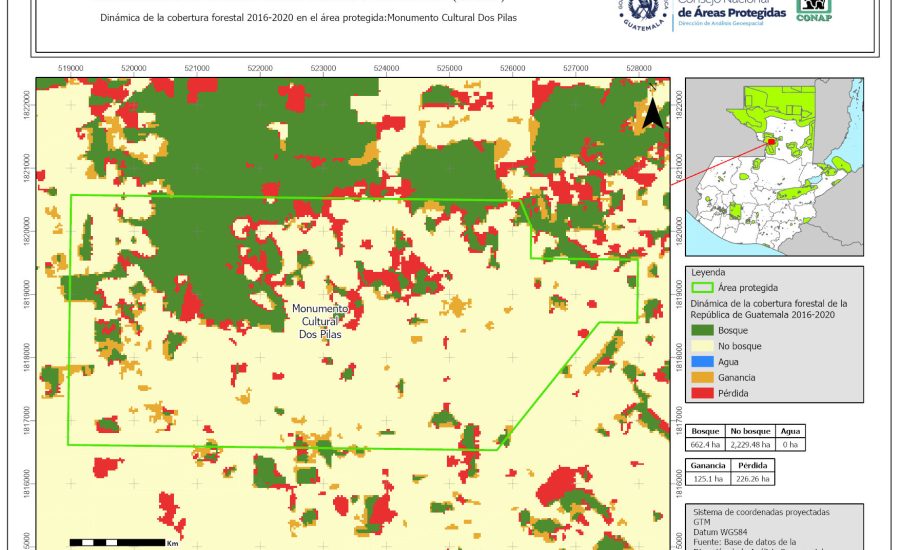Image resolution: width=900 pixels, height=550 pixels.
Task: Click the Bosque dark green legend swatch
Action: (x=702, y=330)
